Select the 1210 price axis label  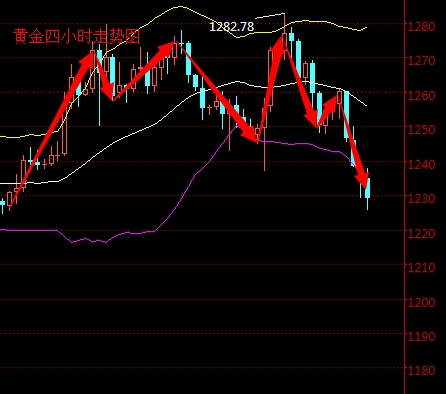click(422, 268)
